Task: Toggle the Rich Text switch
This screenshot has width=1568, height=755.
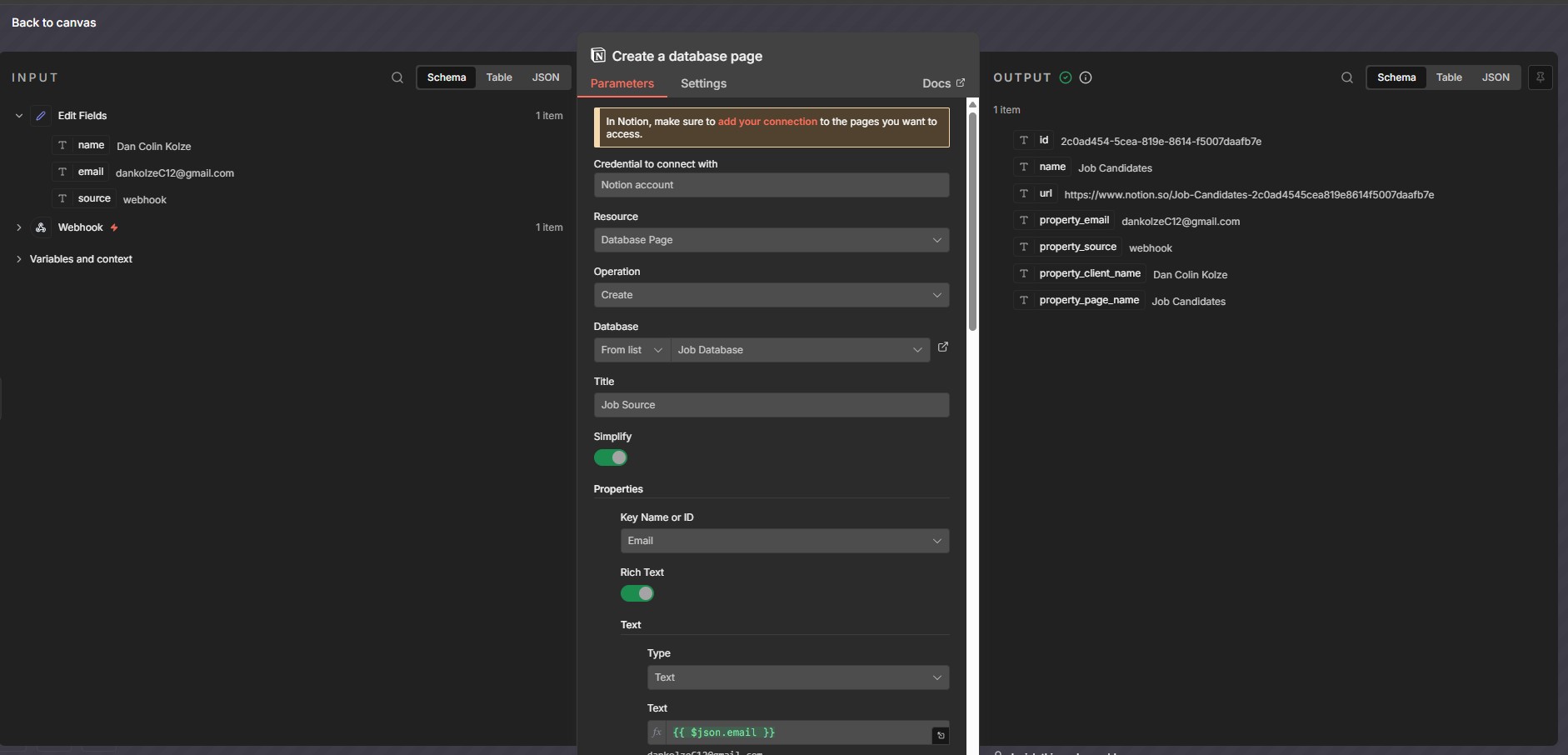Action: pos(637,593)
